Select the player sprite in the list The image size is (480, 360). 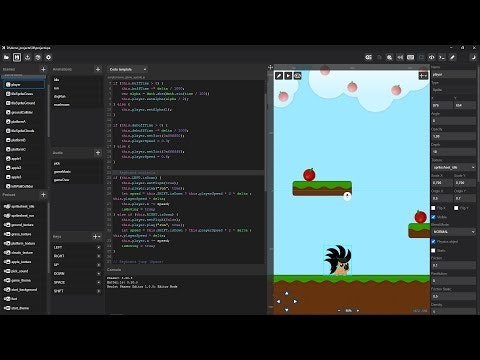click(24, 85)
